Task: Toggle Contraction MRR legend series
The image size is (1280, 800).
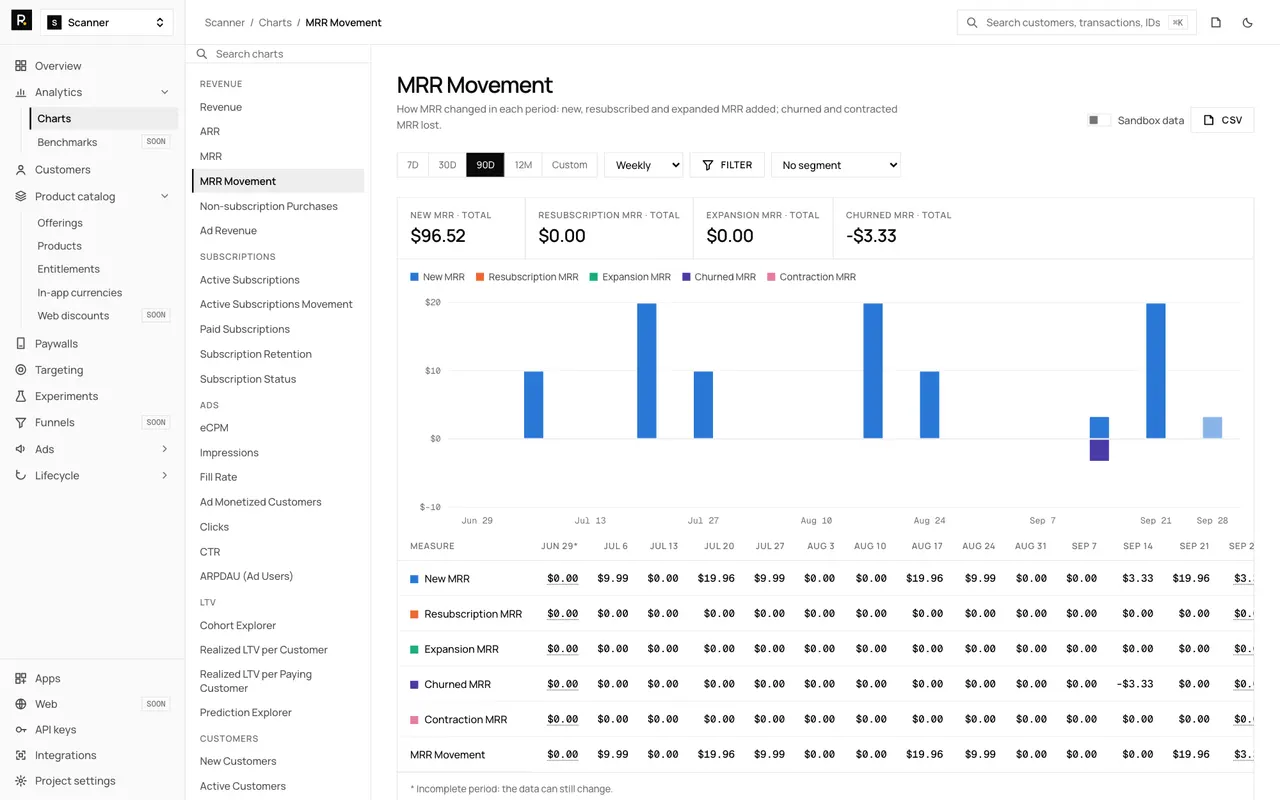Action: [x=811, y=277]
